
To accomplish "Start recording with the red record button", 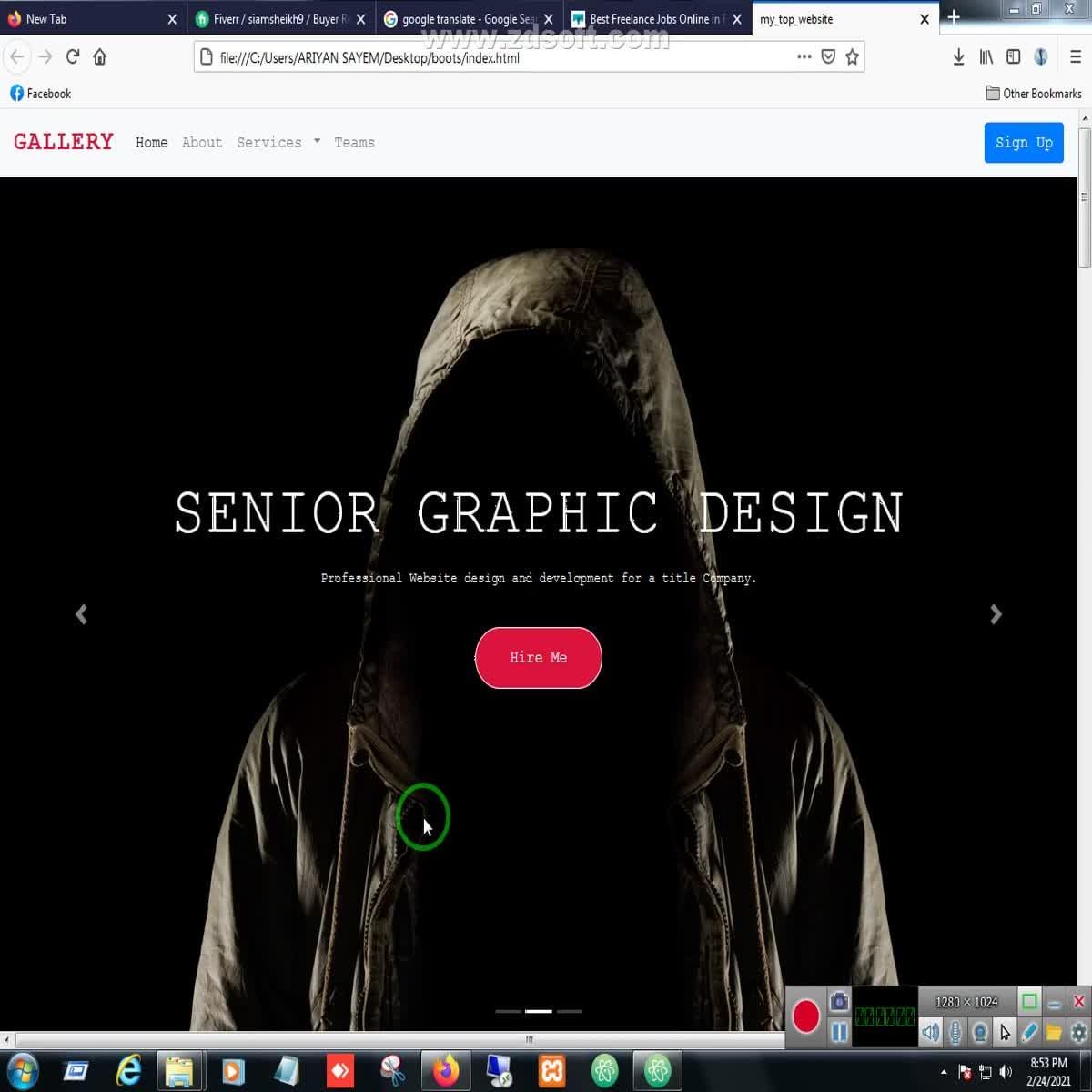I will pyautogui.click(x=806, y=1016).
